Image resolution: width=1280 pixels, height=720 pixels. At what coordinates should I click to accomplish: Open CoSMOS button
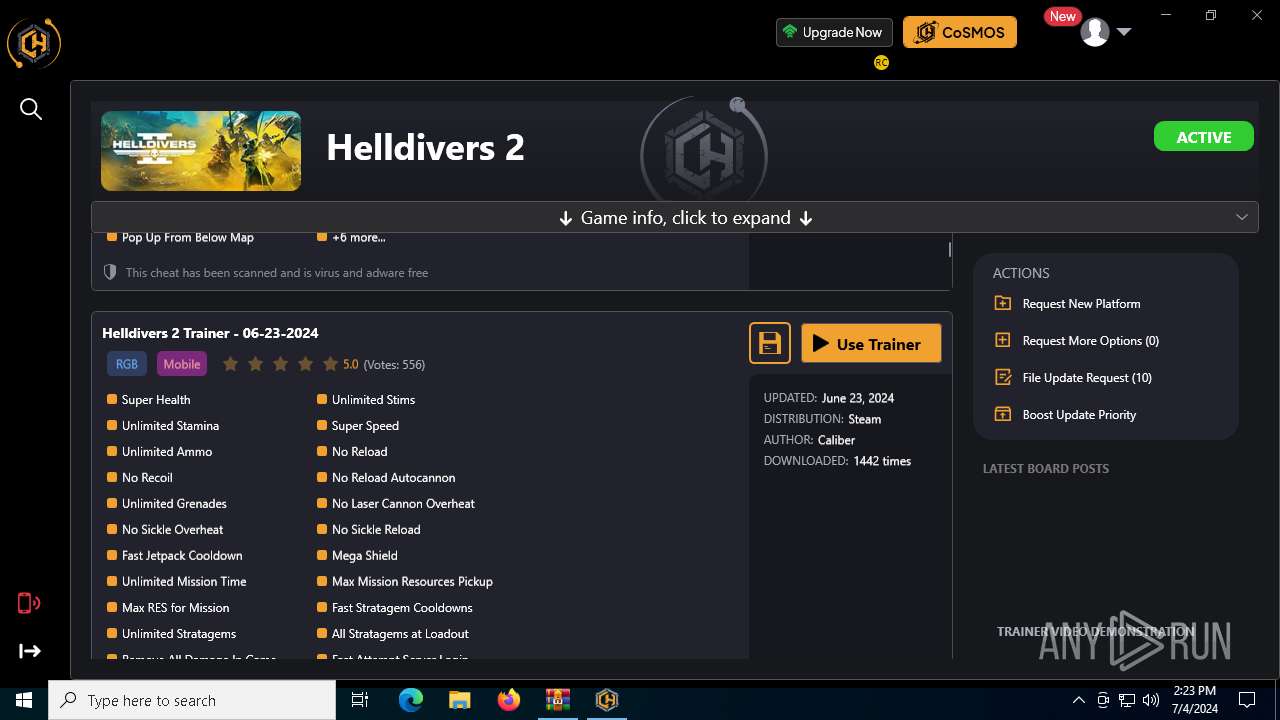click(x=960, y=32)
